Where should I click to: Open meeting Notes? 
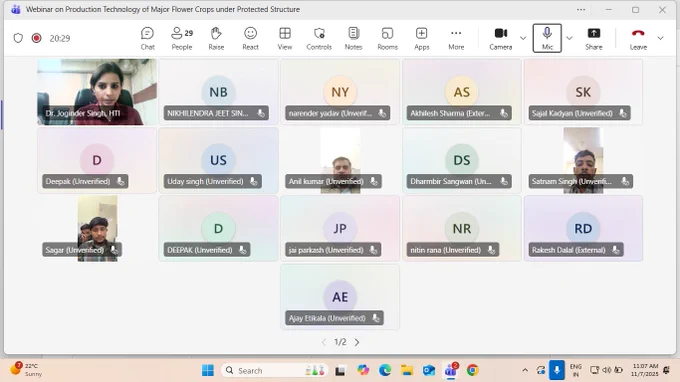[353, 38]
